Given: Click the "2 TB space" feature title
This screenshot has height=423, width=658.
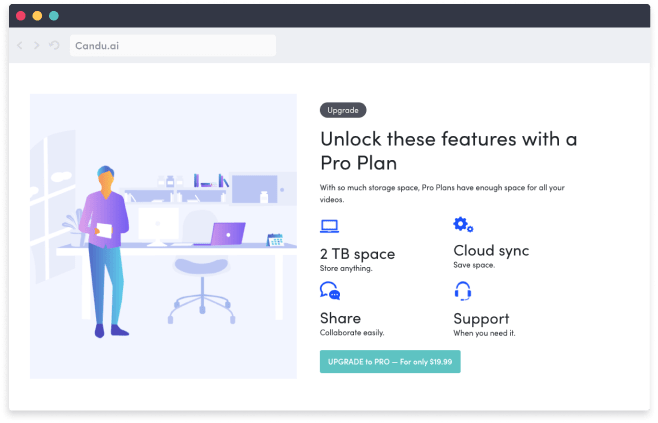Looking at the screenshot, I should (358, 254).
